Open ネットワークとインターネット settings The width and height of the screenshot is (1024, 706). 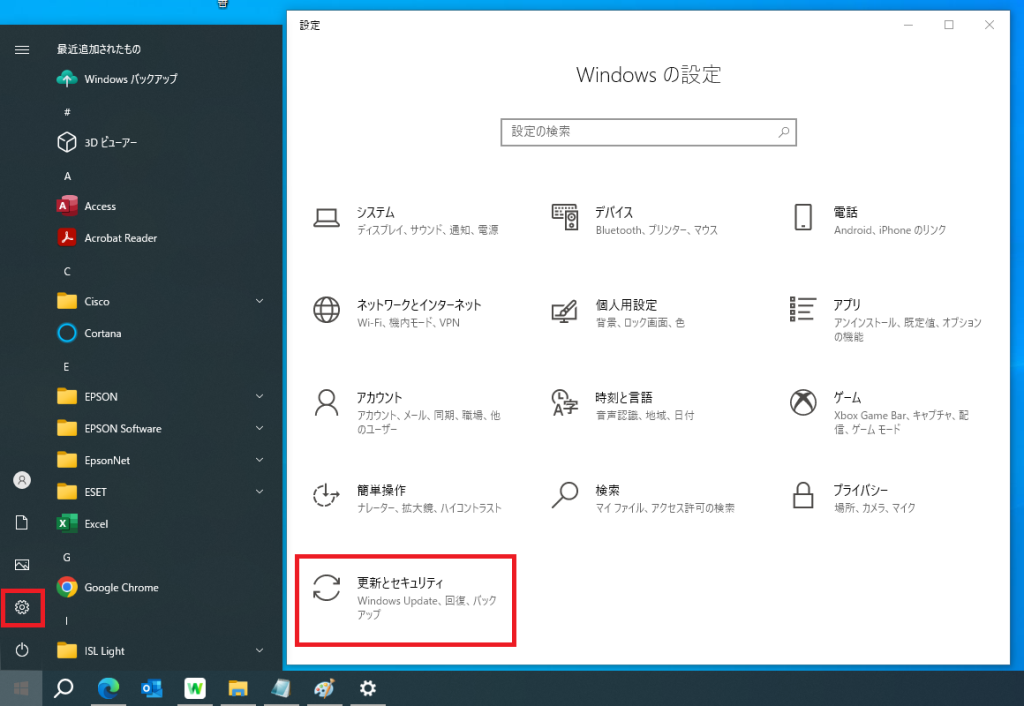click(397, 313)
